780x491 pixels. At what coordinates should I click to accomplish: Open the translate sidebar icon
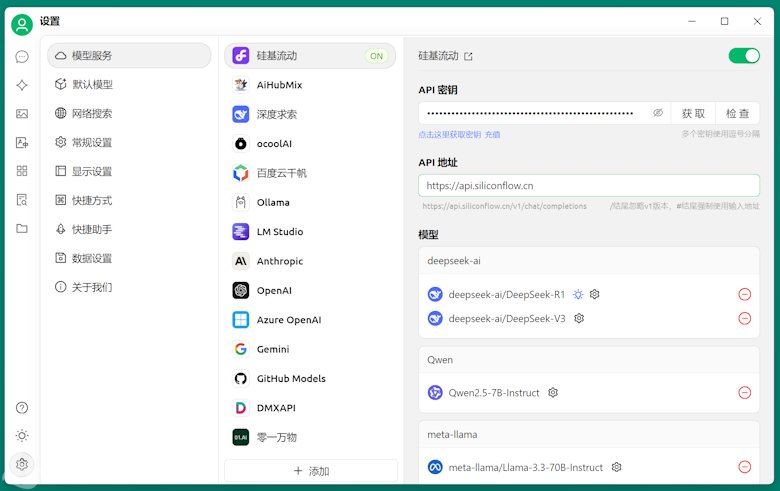(x=22, y=143)
